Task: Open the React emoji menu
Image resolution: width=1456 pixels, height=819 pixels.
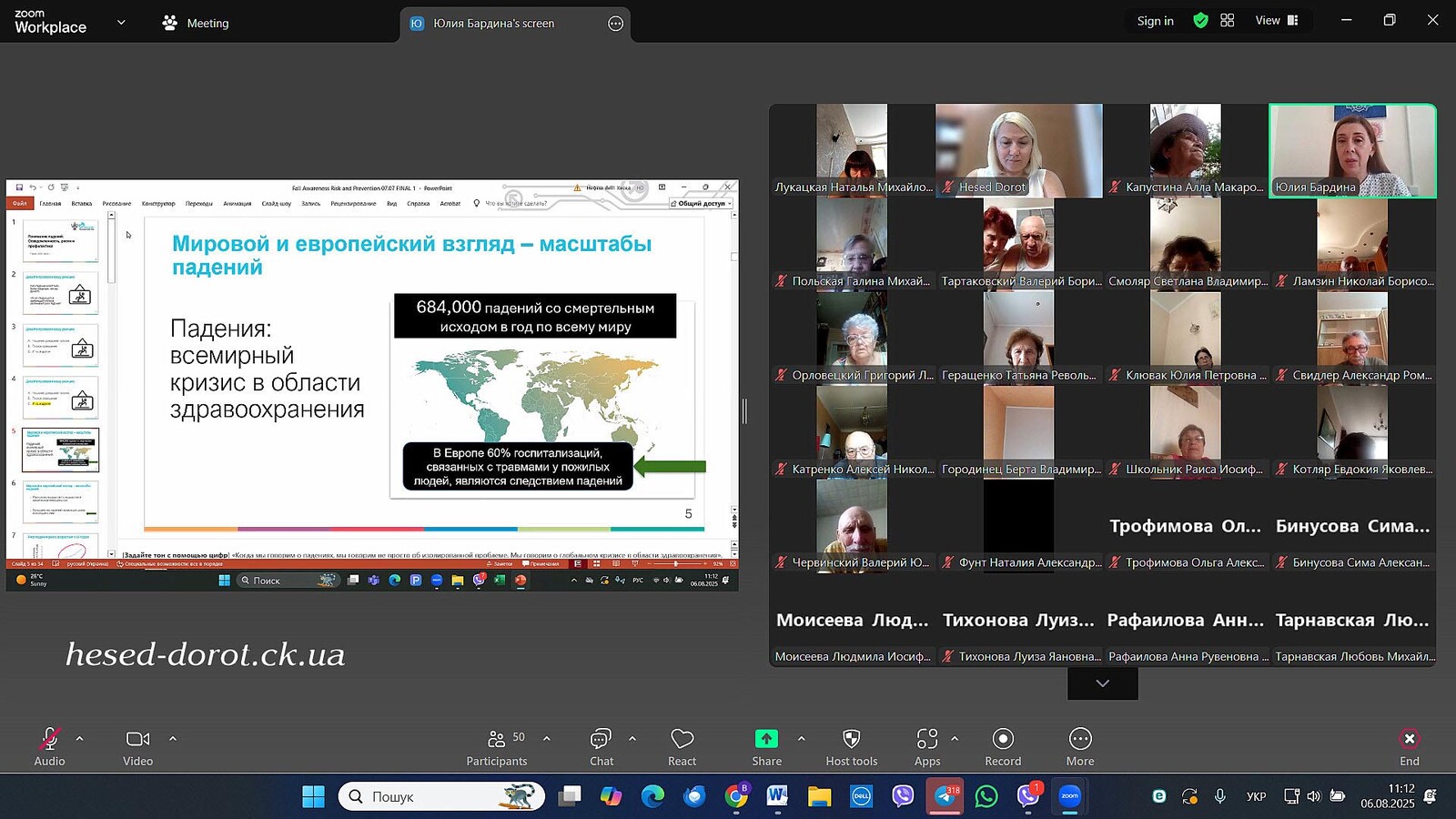Action: 682,746
